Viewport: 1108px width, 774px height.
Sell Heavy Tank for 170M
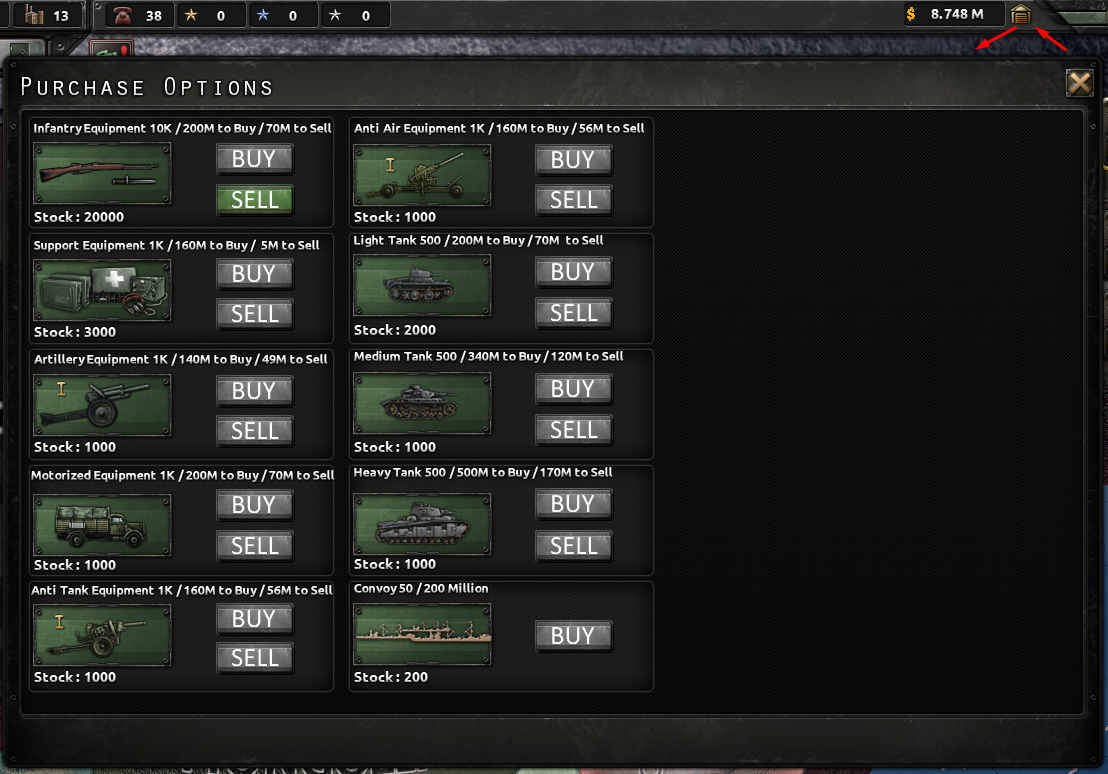tap(573, 545)
